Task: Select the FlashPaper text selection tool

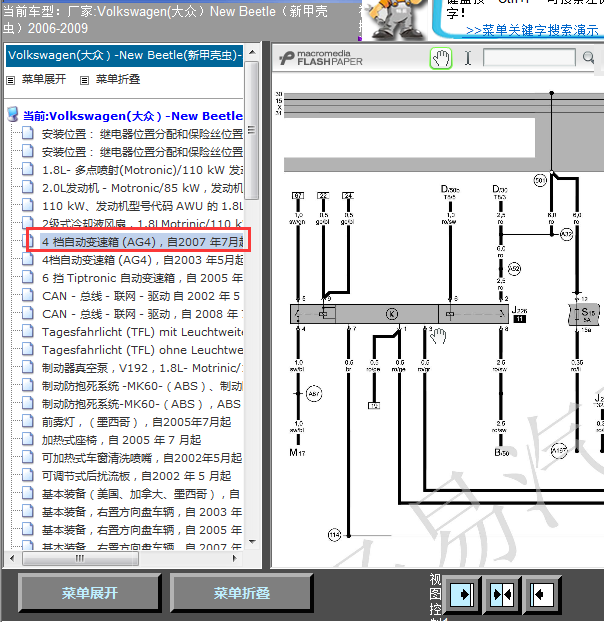Action: pos(468,58)
